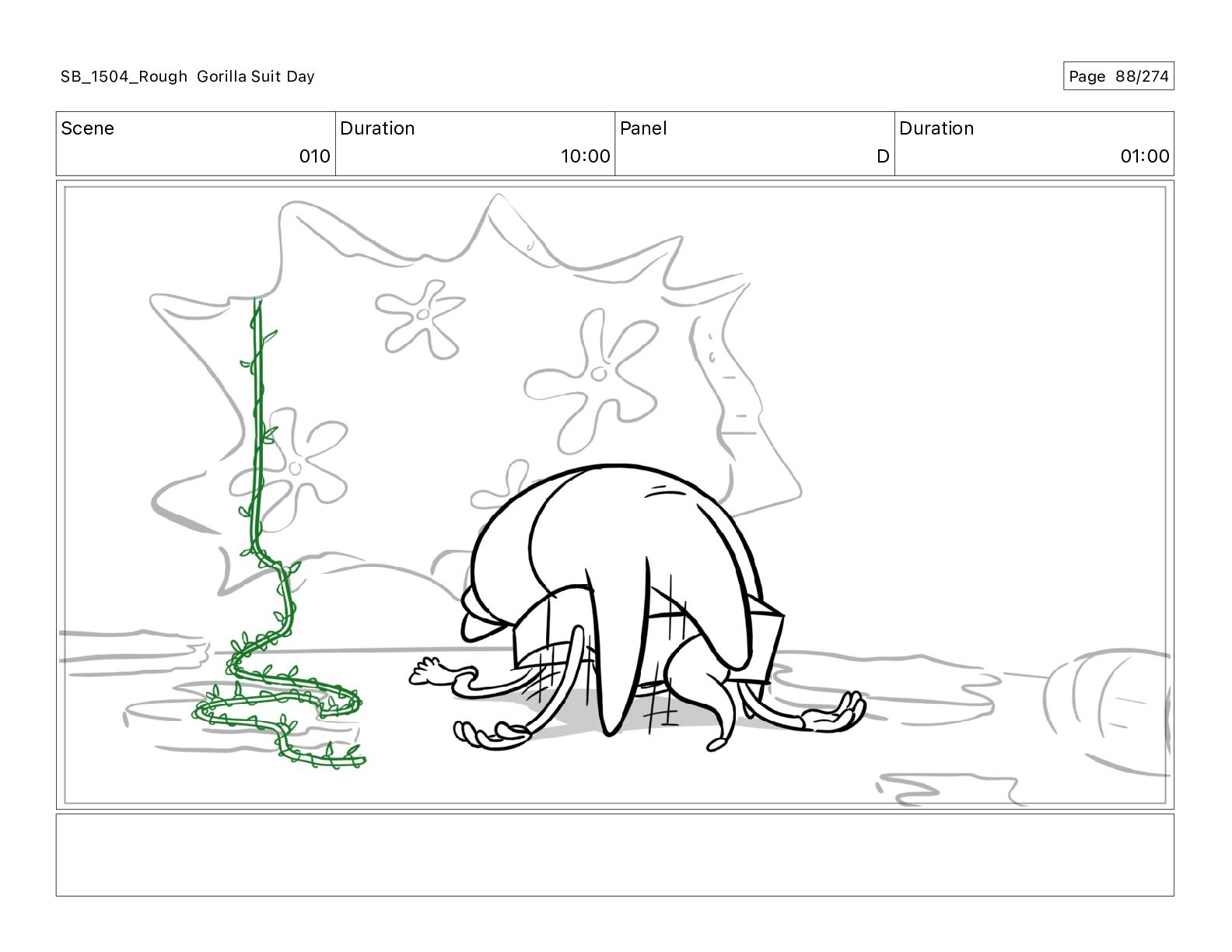Screen dimensions: 1232x952
Task: Open the storyboard drawing panel
Action: click(x=614, y=495)
